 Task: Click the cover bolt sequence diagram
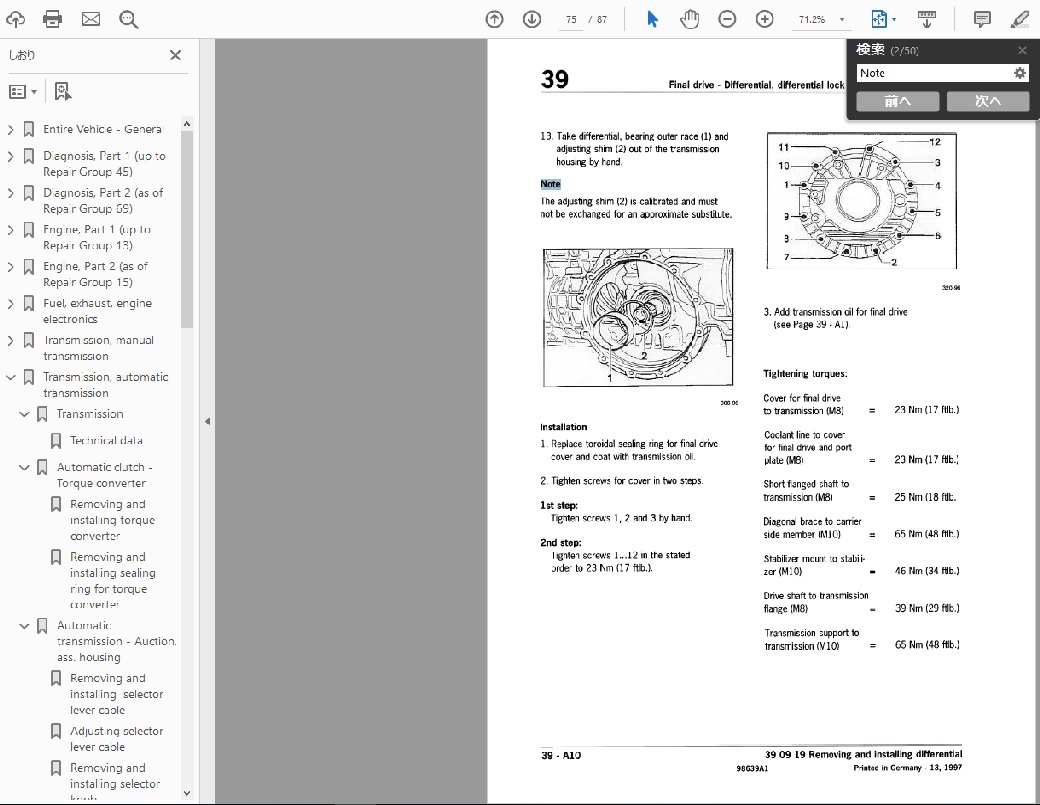(x=862, y=200)
